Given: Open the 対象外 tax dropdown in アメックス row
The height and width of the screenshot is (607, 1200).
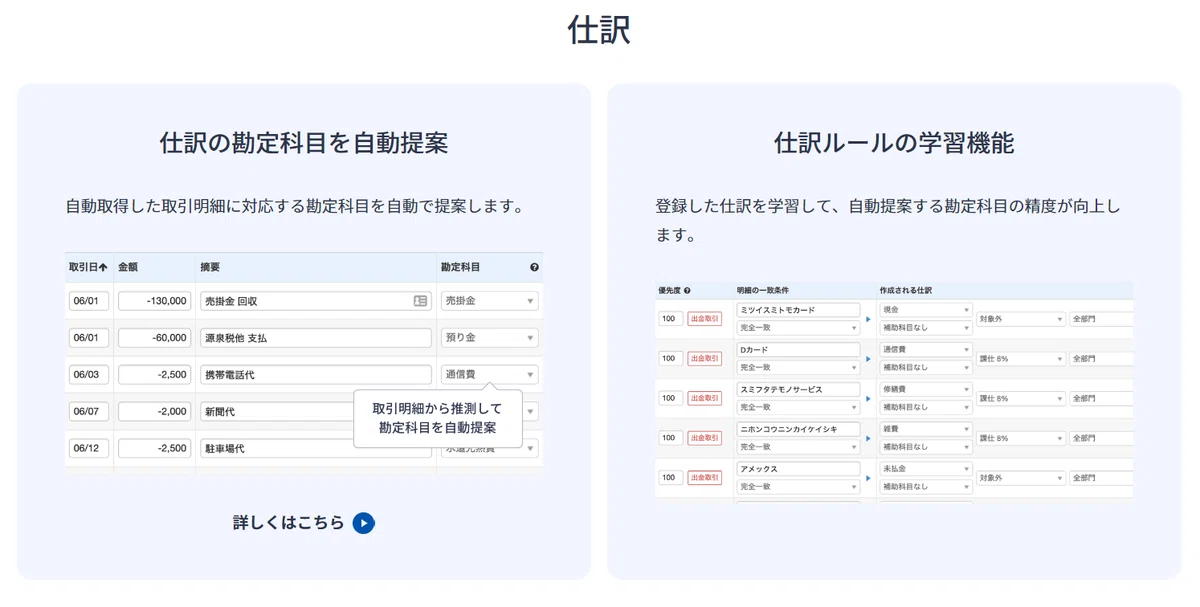Looking at the screenshot, I should click(x=1021, y=478).
